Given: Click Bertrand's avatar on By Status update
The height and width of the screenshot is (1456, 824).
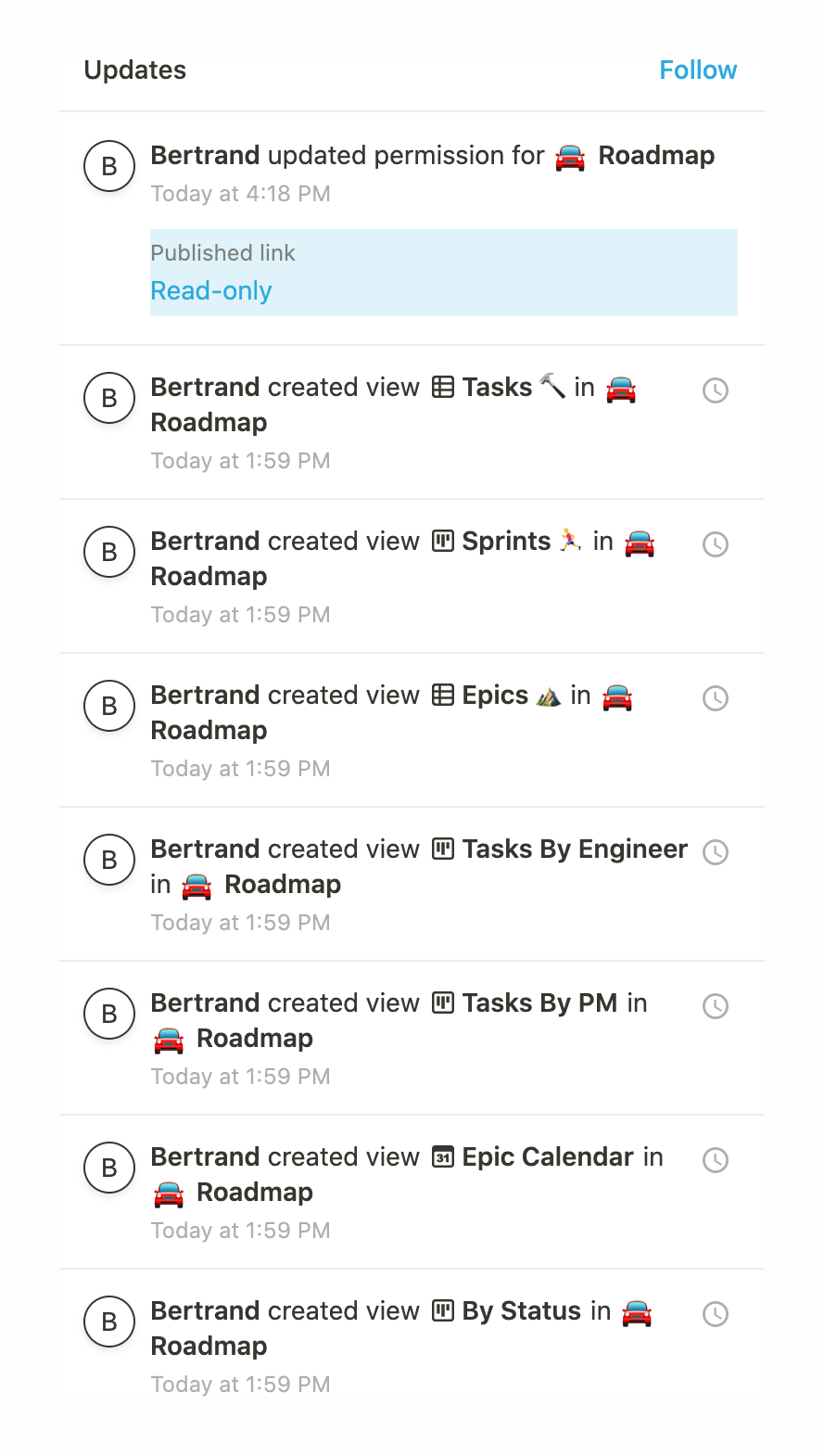Looking at the screenshot, I should 109,1322.
